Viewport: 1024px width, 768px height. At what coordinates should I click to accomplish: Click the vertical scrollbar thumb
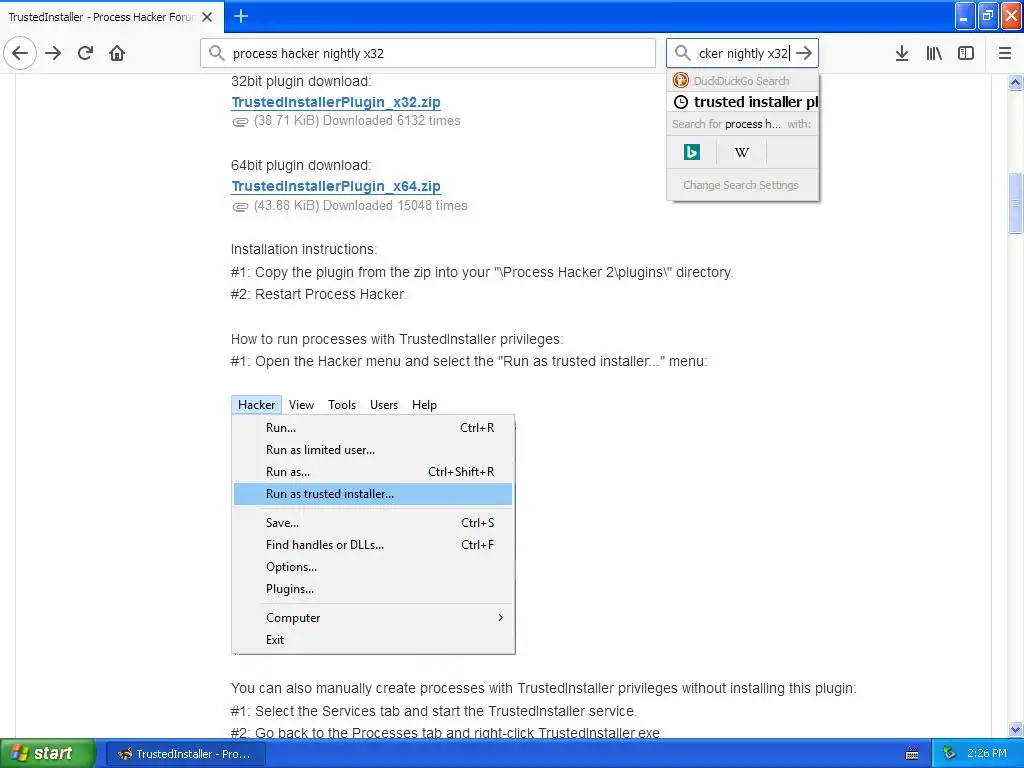1016,202
